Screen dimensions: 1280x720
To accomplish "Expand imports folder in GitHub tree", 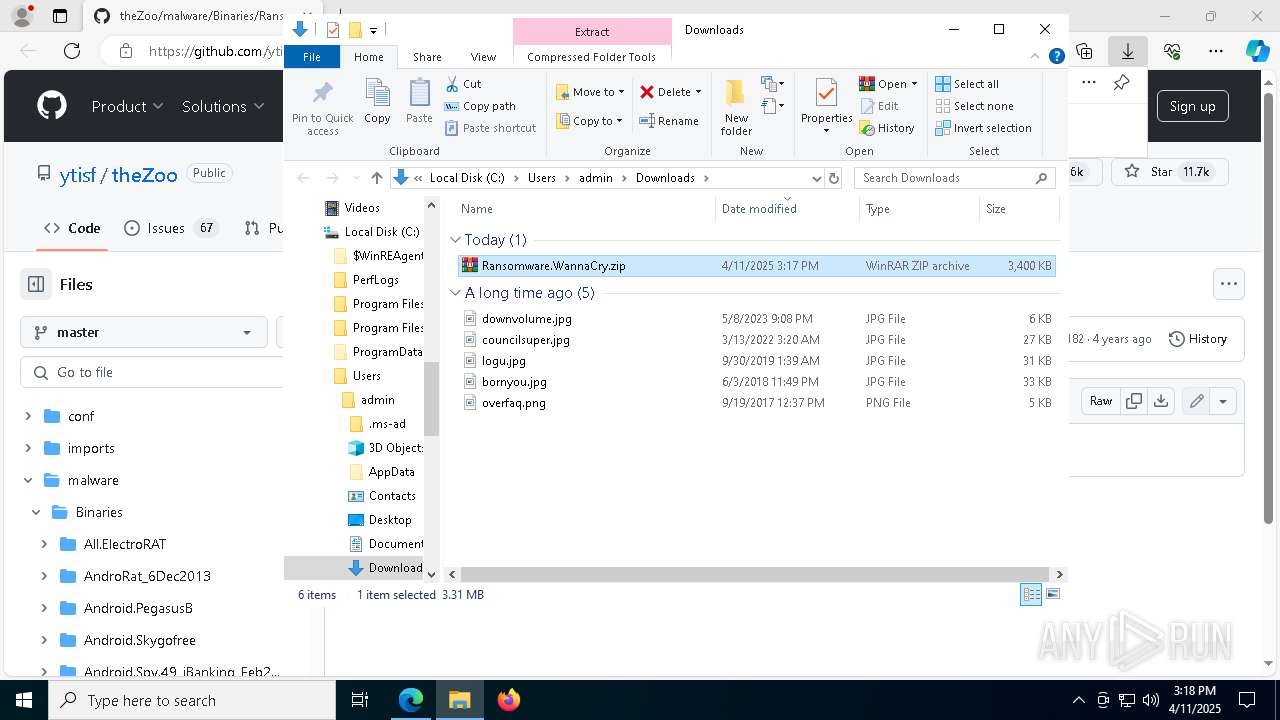I will click(x=28, y=448).
